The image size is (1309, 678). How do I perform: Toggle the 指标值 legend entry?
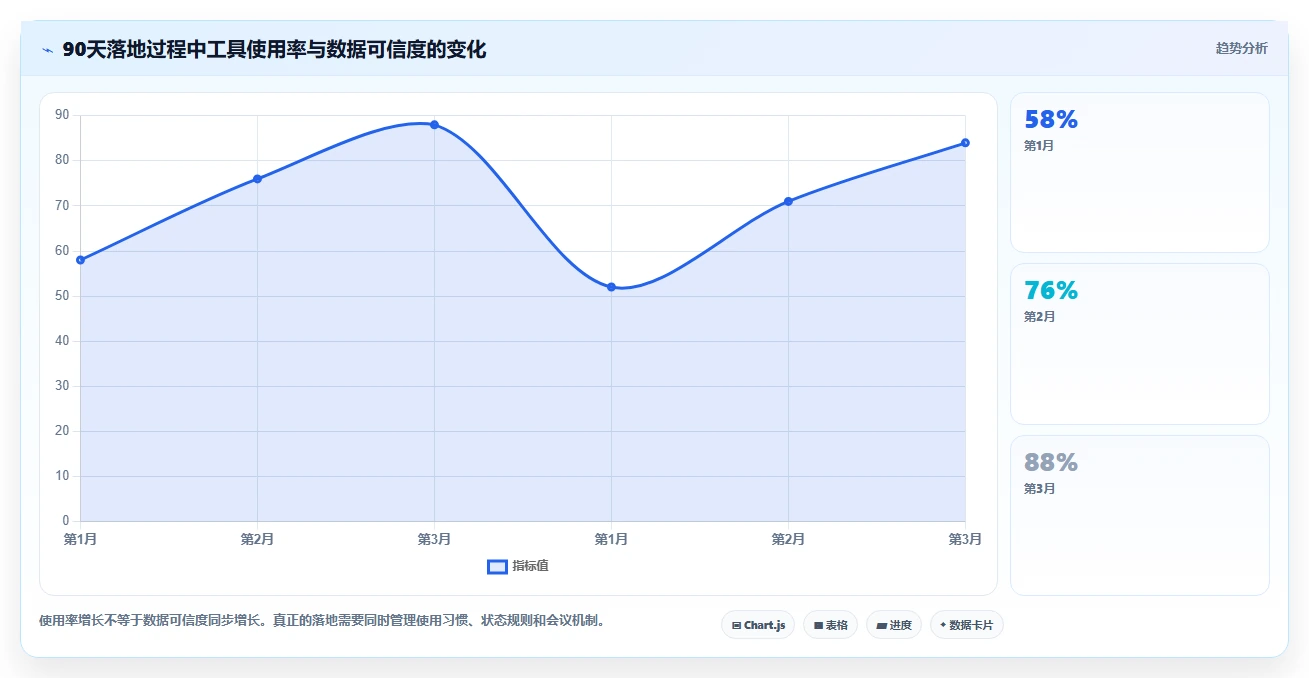click(x=518, y=566)
